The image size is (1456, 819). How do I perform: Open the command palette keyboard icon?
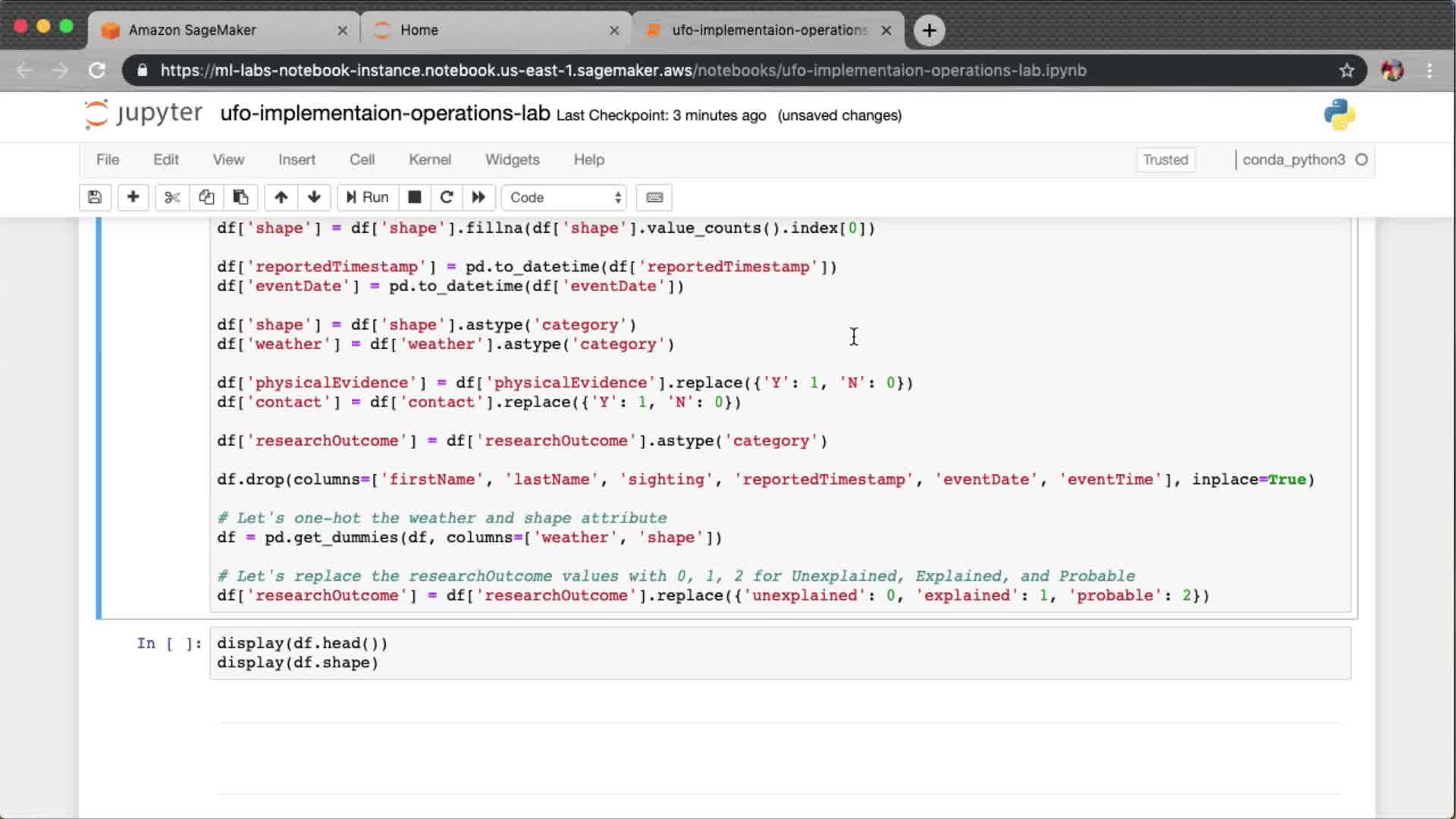coord(654,197)
